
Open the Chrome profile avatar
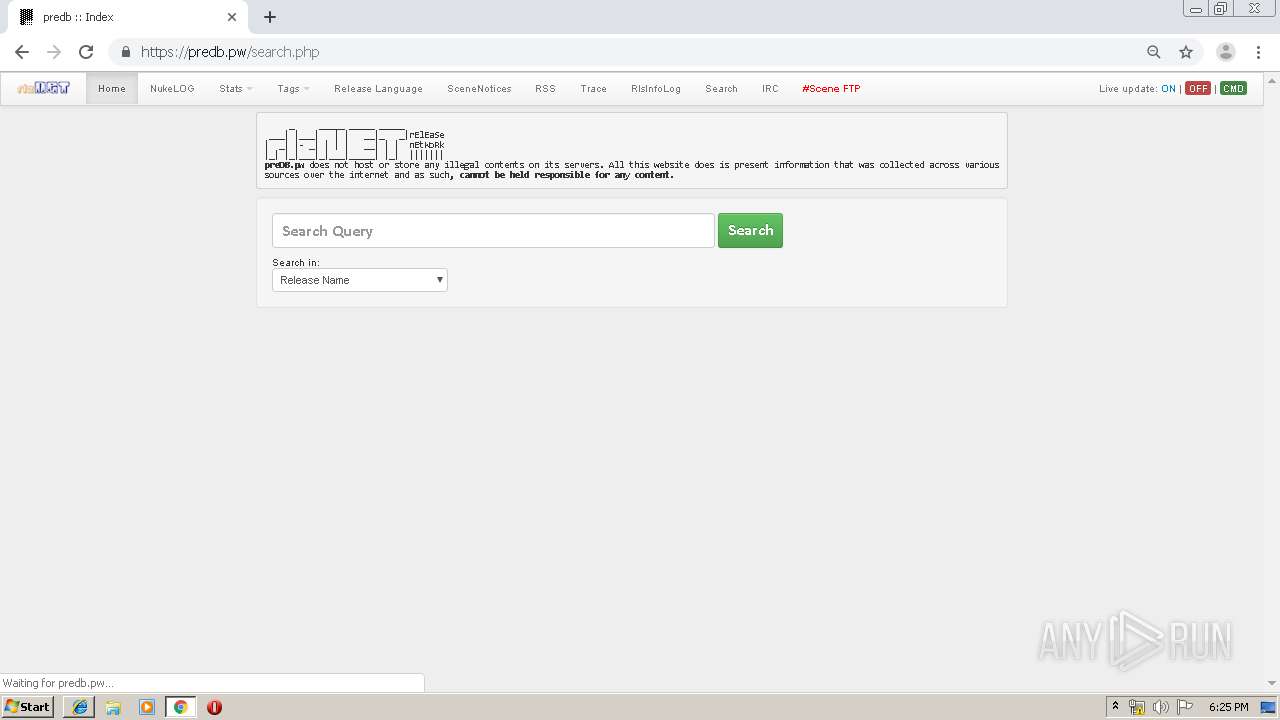pos(1225,52)
